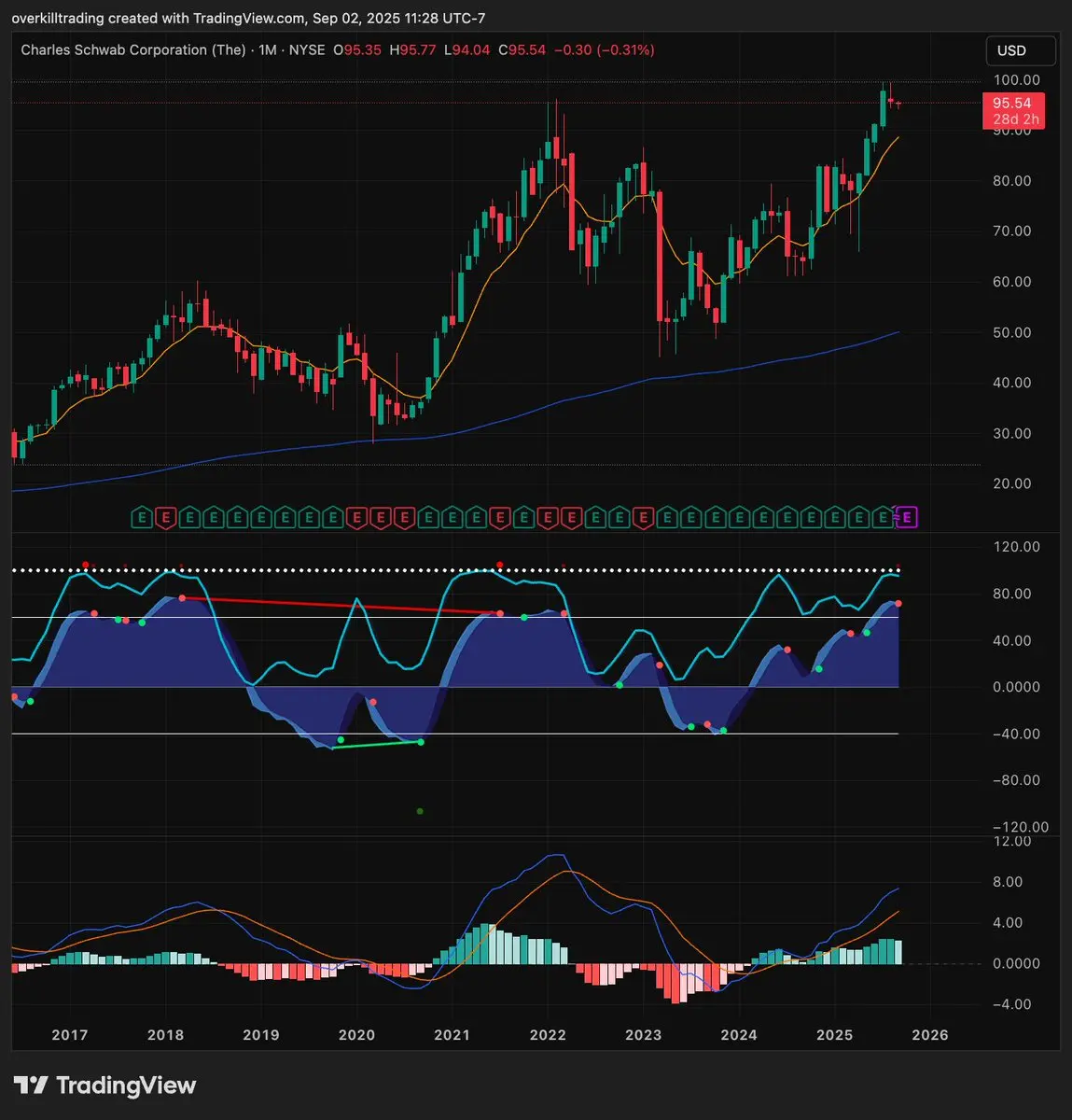Click the 2018 label on the time axis

coord(166,1035)
